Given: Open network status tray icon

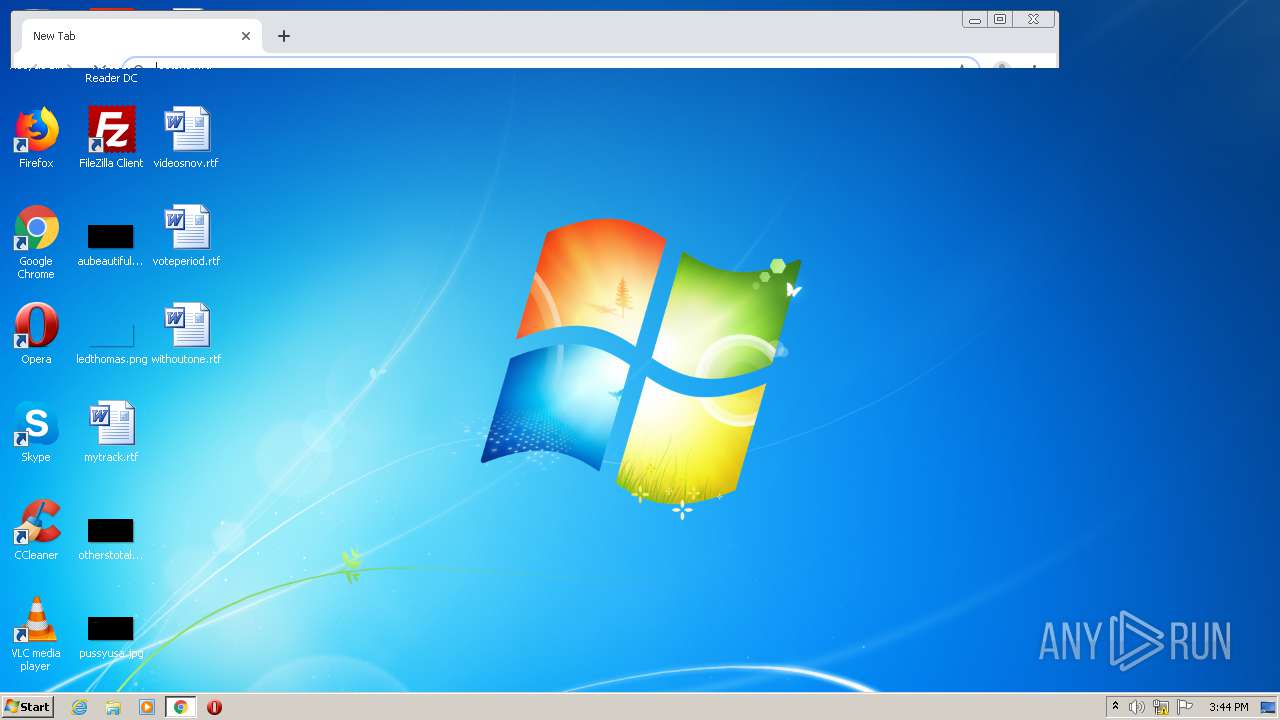Looking at the screenshot, I should pyautogui.click(x=1161, y=707).
